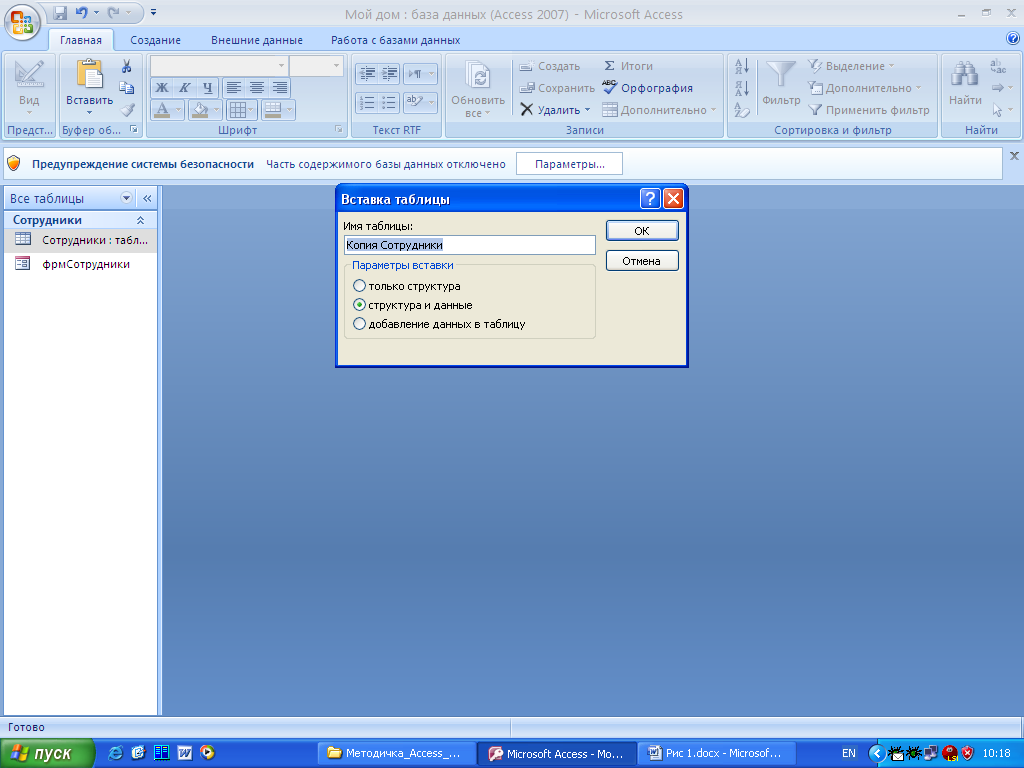
Task: Collapse the navigation pane with « button
Action: [147, 198]
